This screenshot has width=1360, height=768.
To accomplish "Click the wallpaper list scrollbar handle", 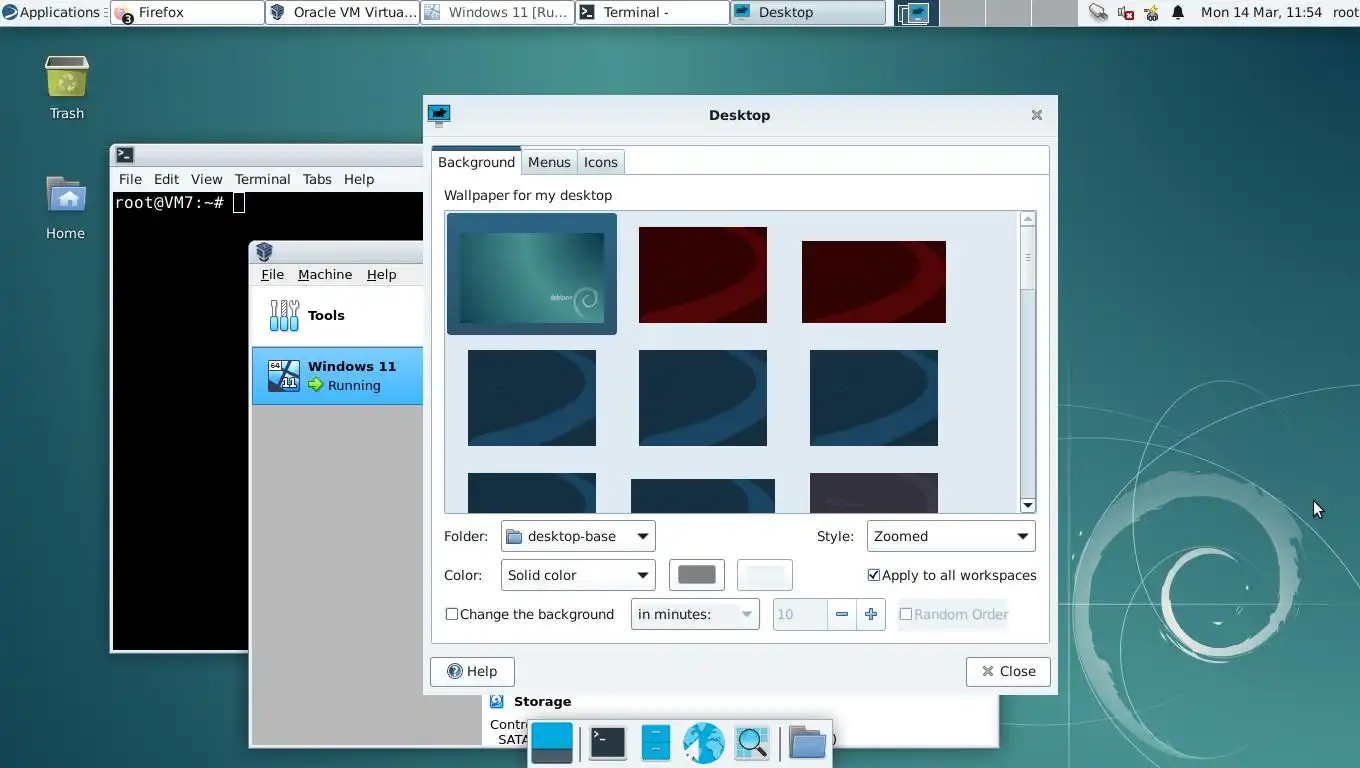I will (x=1027, y=258).
